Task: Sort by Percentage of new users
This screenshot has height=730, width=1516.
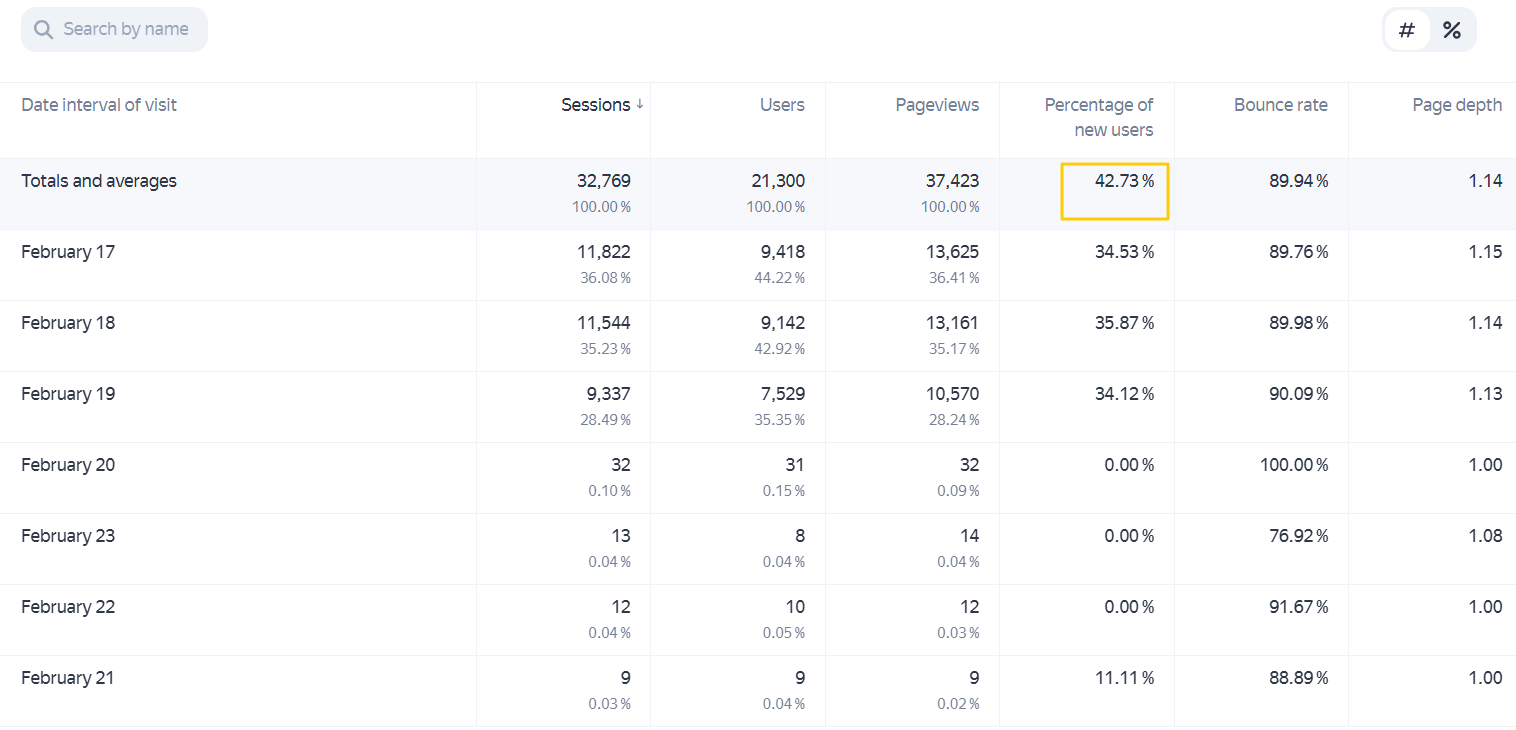Action: (x=1099, y=117)
